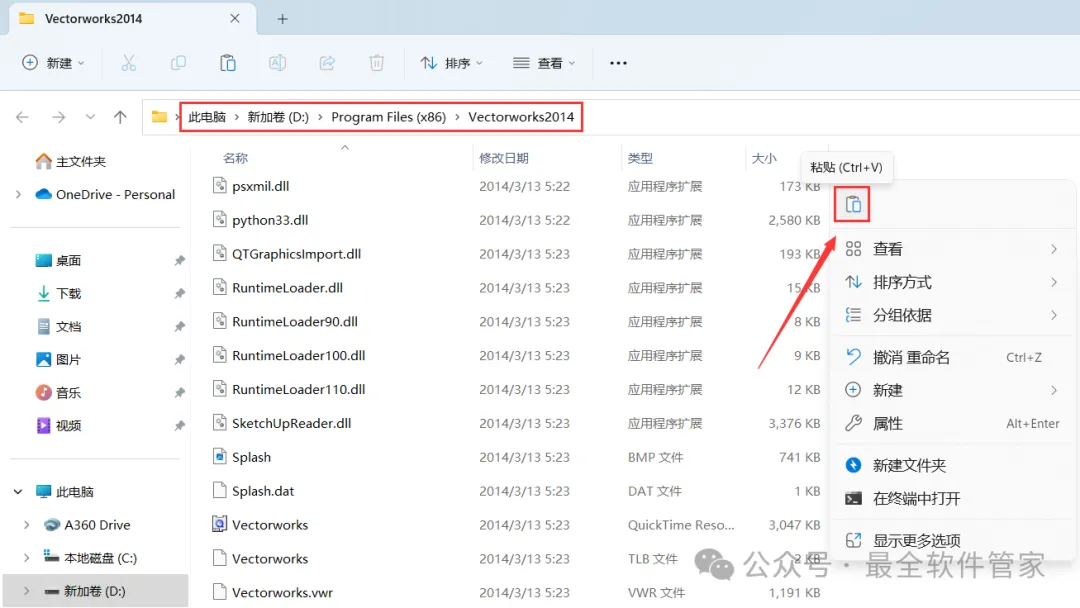Open OneDrive - Personal in sidebar
1080x608 pixels.
point(105,194)
